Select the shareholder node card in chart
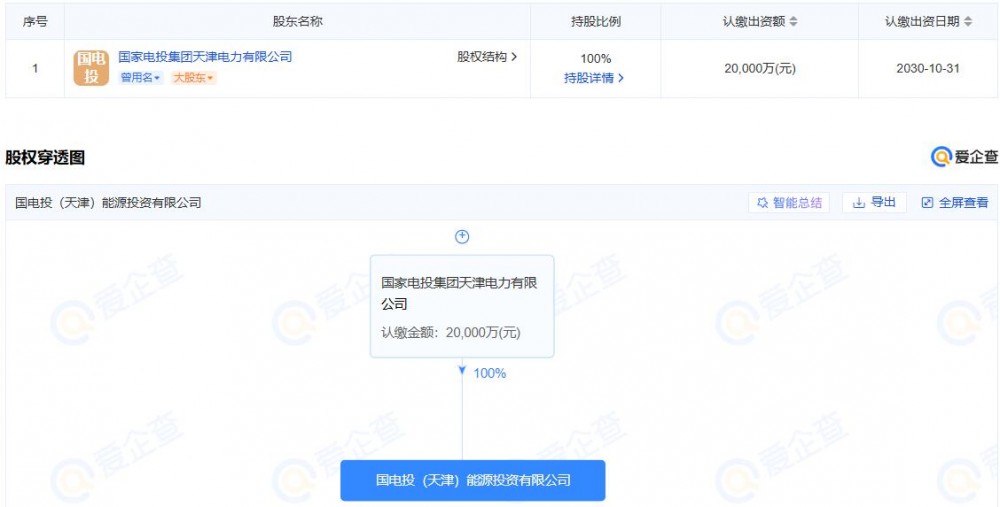 coord(461,306)
